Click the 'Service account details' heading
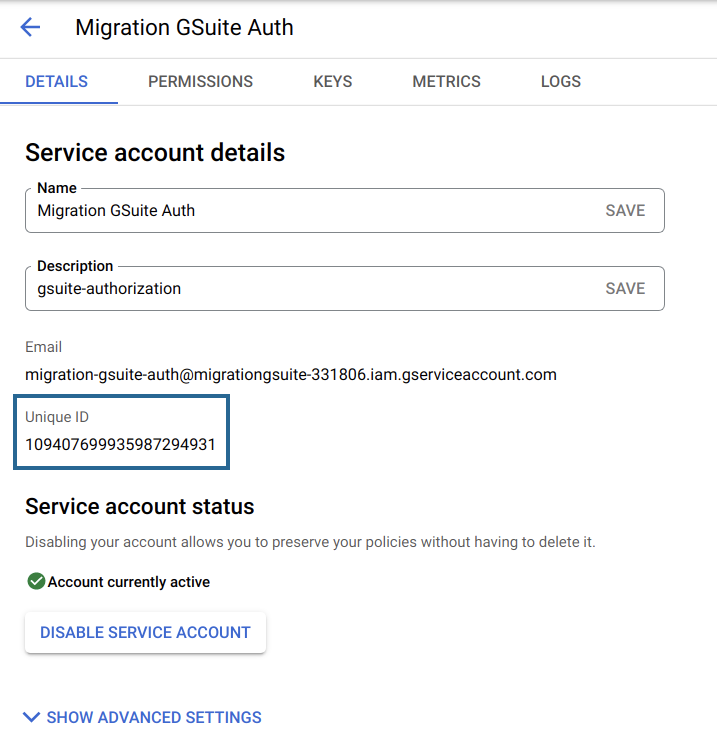This screenshot has width=717, height=751. click(x=155, y=153)
